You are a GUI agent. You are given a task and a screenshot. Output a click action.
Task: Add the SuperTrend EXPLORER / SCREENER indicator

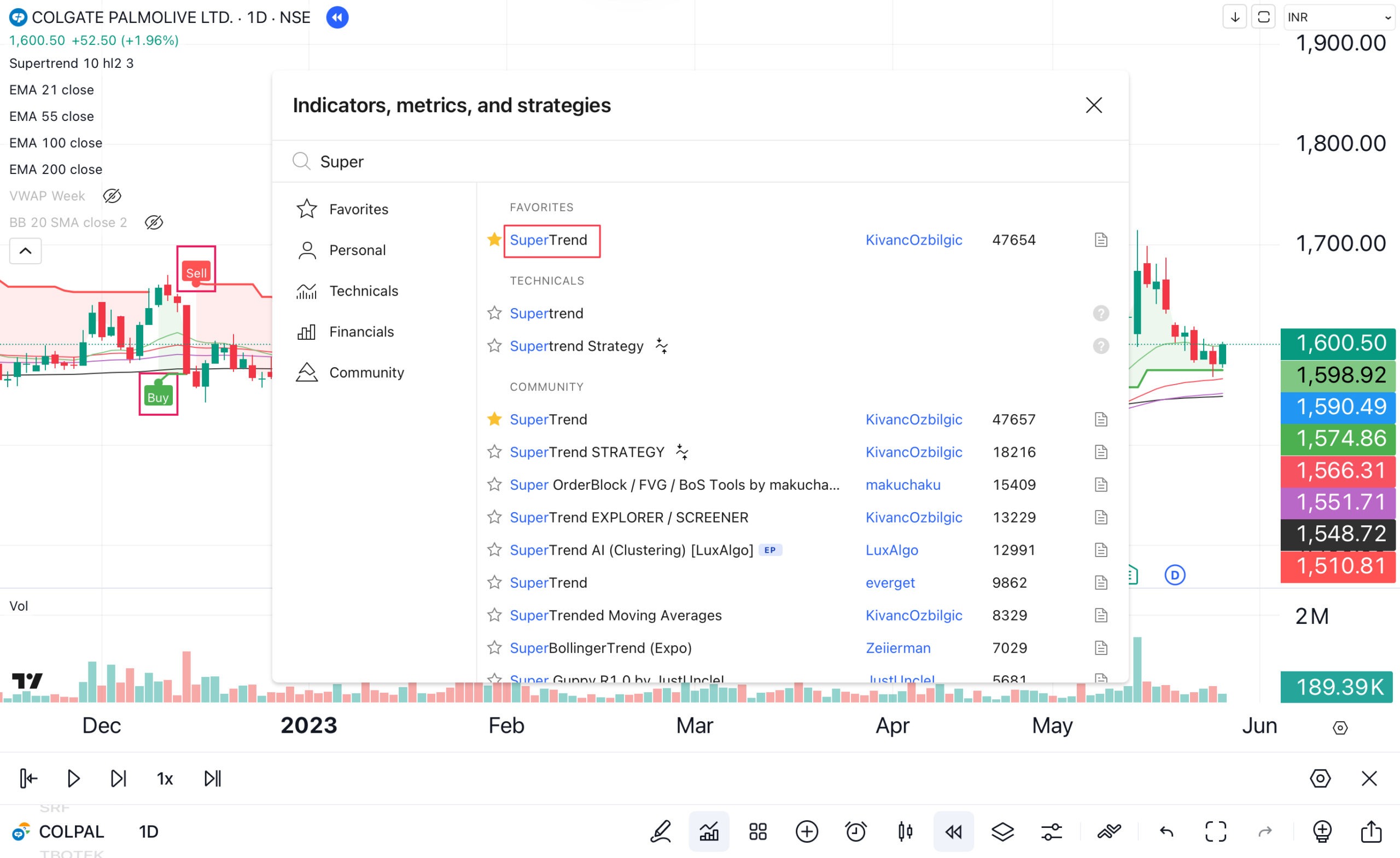click(628, 518)
